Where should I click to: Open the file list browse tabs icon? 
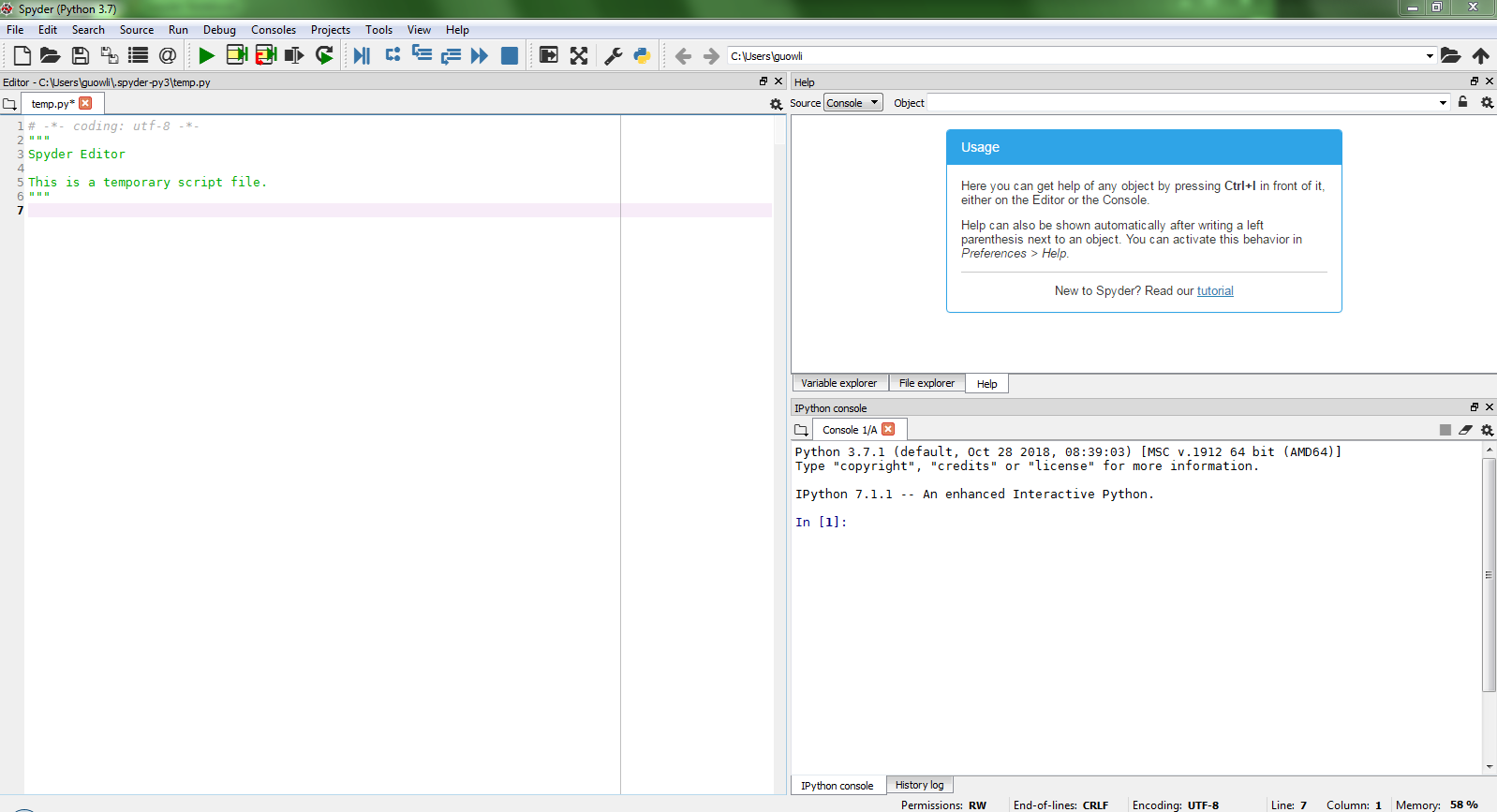click(139, 56)
